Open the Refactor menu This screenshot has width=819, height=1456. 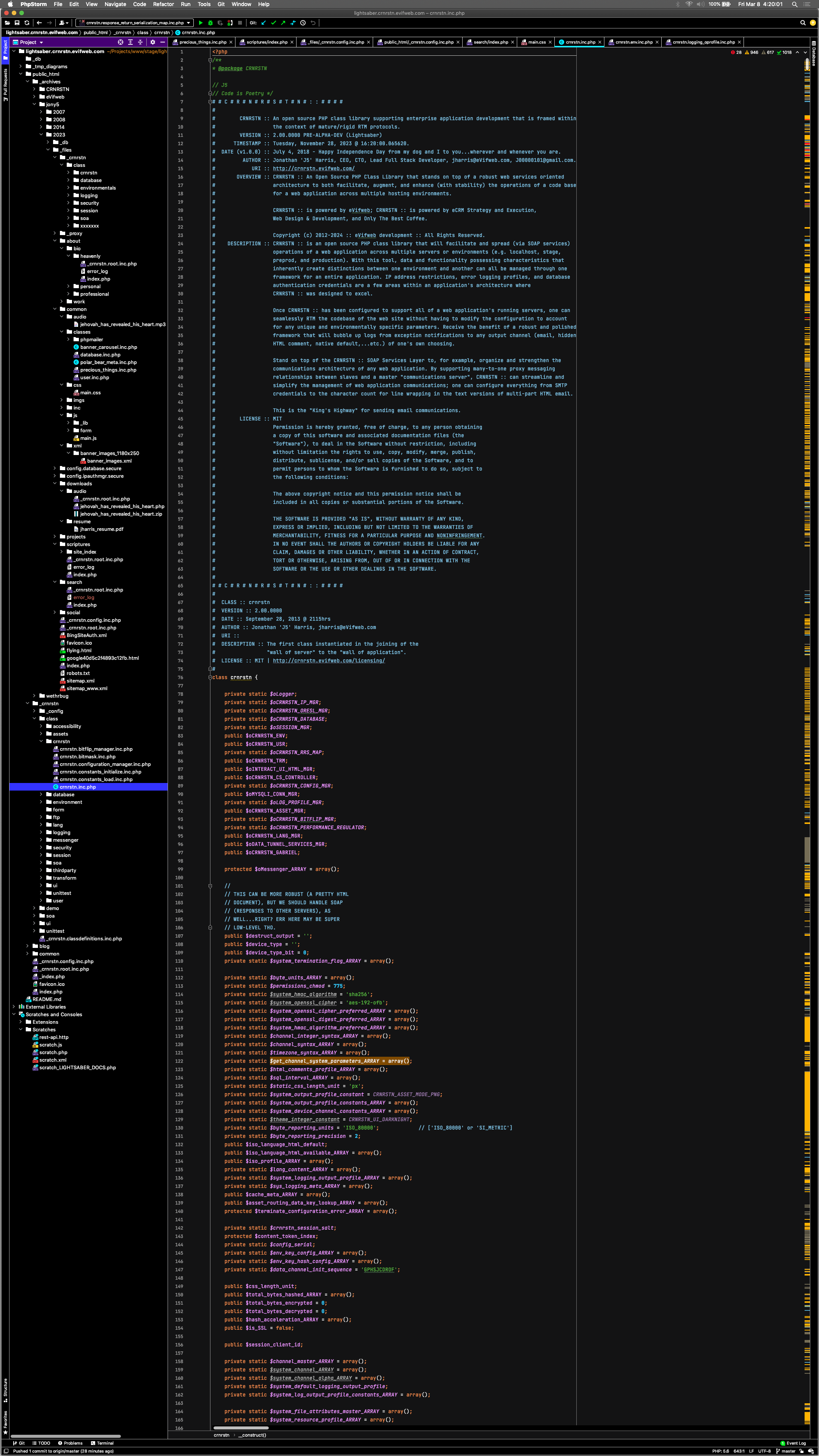click(163, 4)
